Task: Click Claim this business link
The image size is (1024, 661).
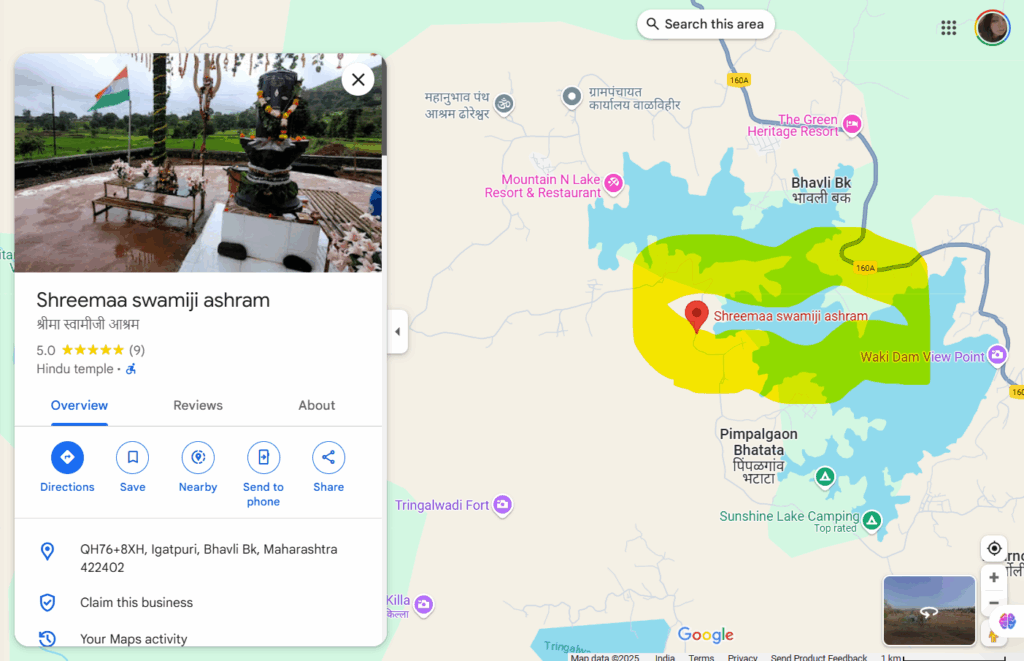Action: (x=136, y=603)
